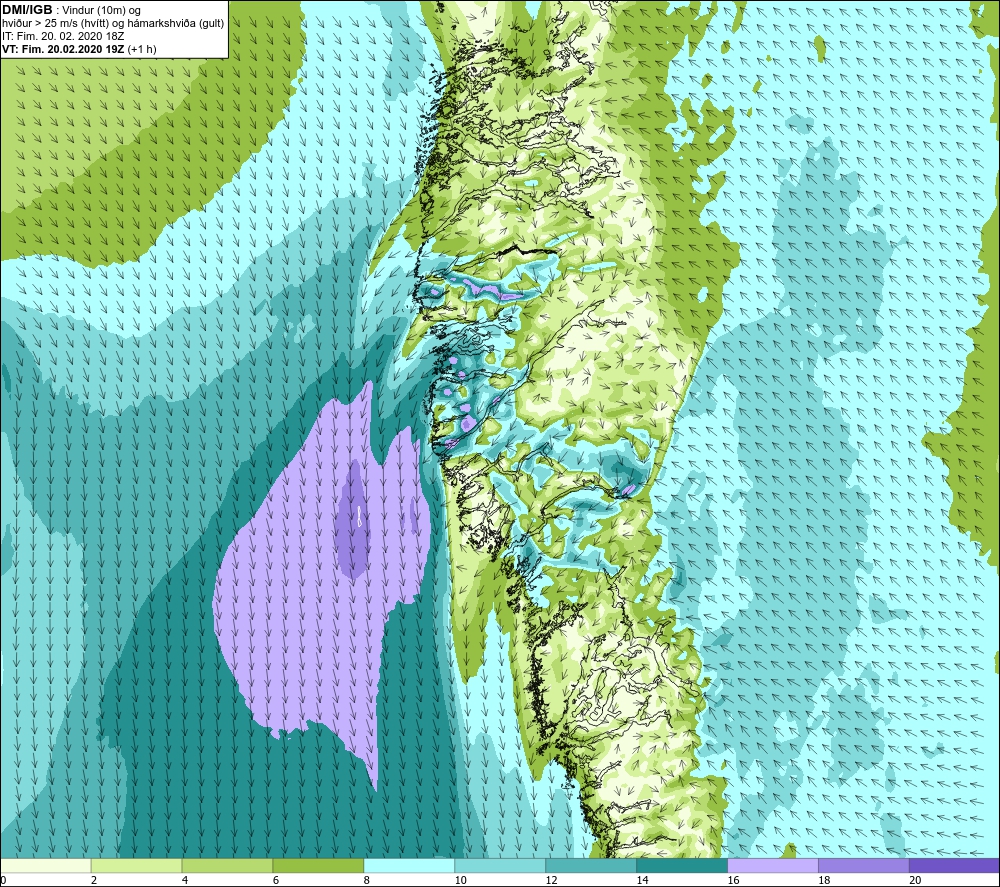Image resolution: width=1000 pixels, height=887 pixels.
Task: Click the legend scale number 12
Action: click(551, 880)
